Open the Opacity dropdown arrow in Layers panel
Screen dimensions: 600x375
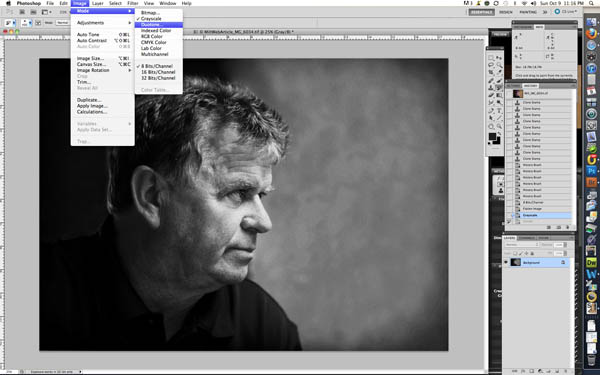[565, 245]
